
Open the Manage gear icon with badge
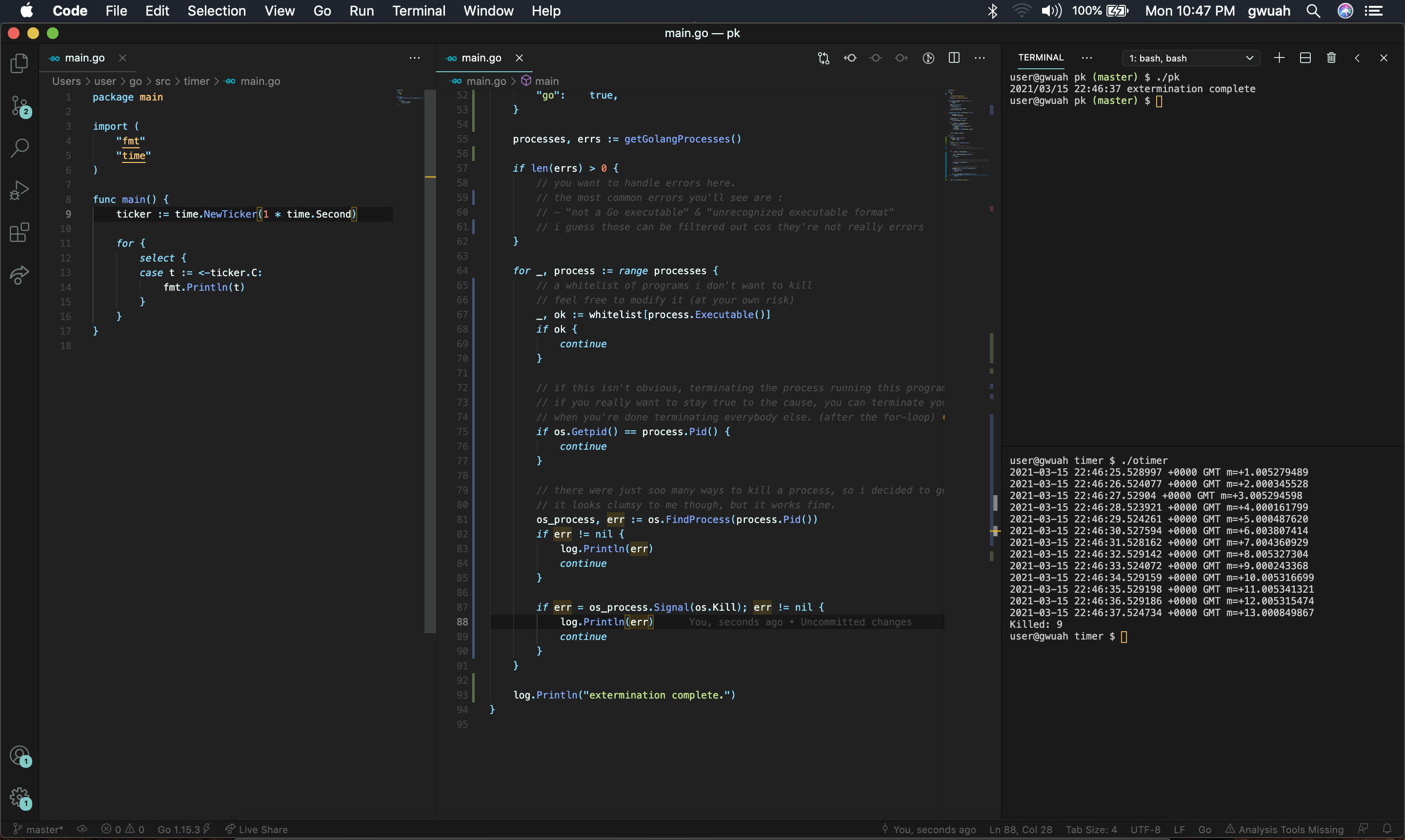[x=19, y=799]
